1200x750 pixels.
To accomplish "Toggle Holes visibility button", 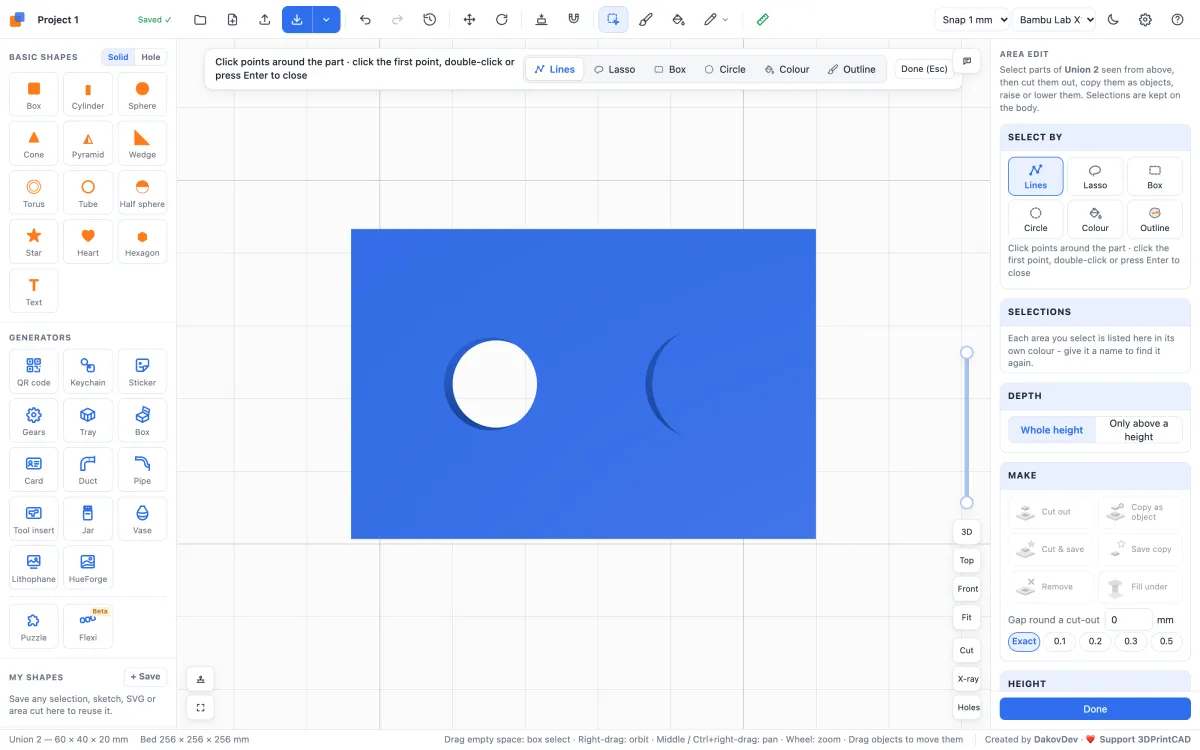I will point(968,708).
